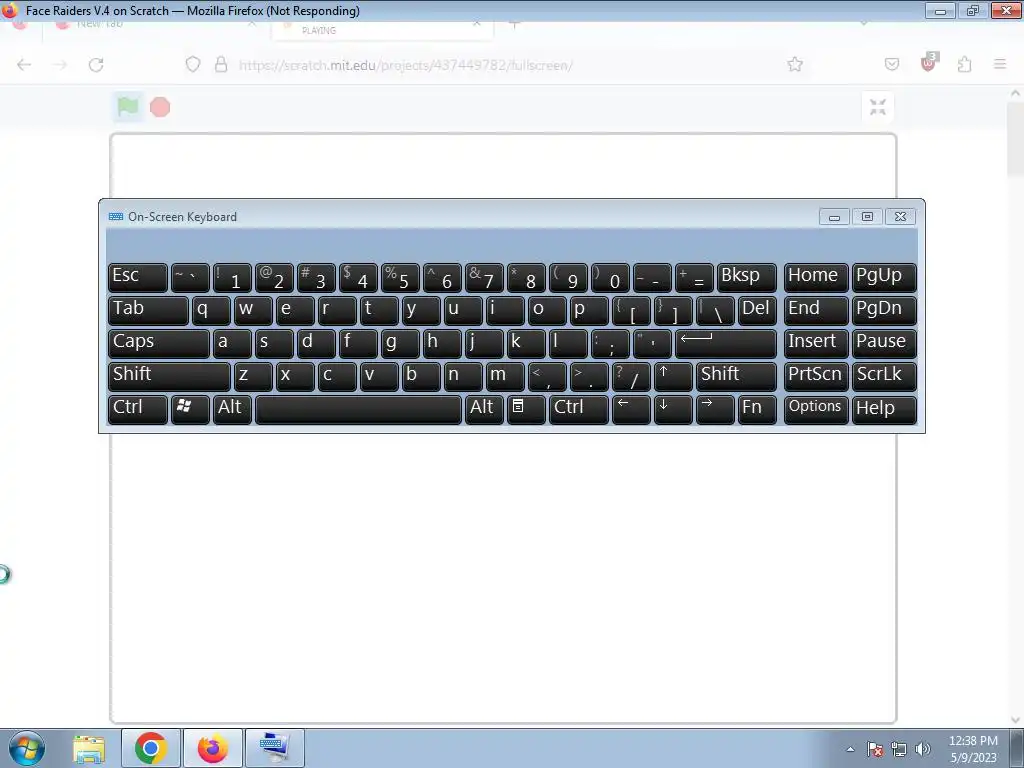Click the Action Center flag tray icon

[875, 749]
